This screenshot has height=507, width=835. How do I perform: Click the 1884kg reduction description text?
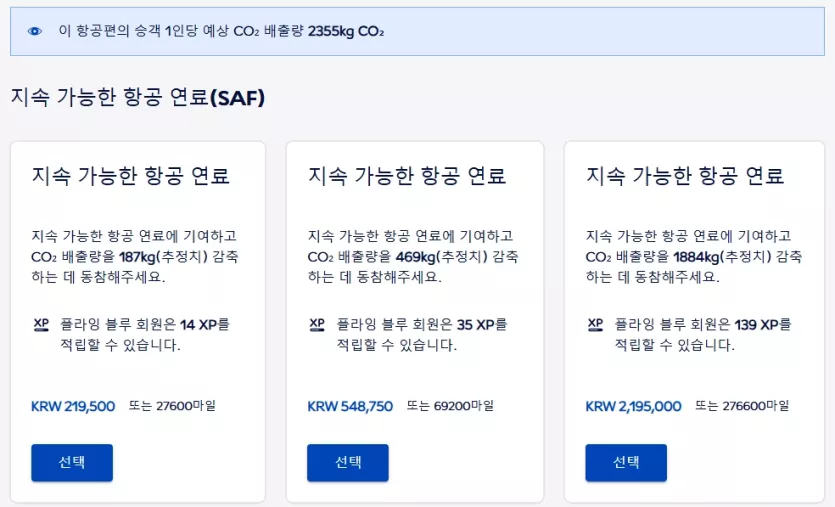(693, 257)
